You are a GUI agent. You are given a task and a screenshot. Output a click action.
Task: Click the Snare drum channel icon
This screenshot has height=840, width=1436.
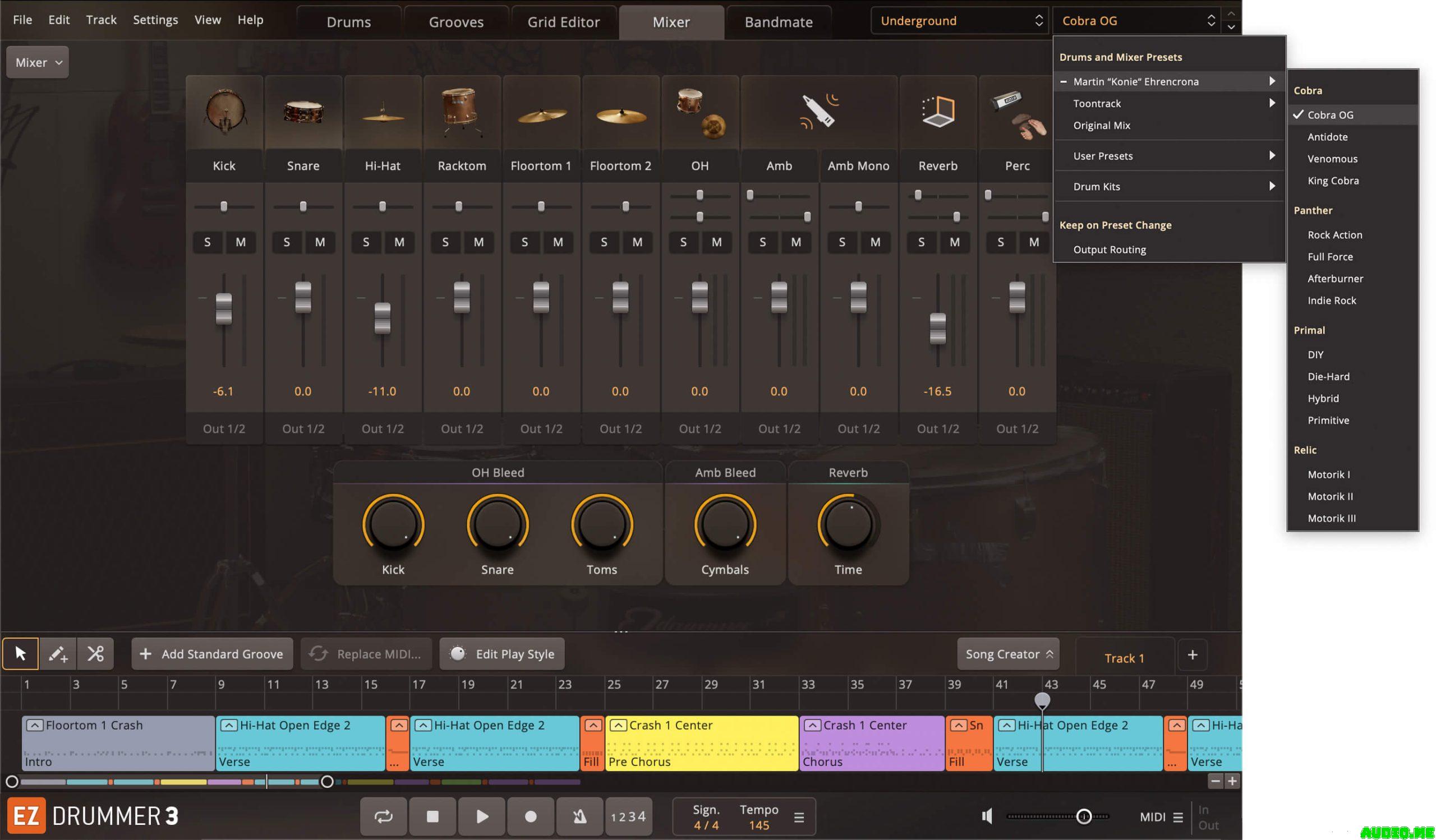303,112
